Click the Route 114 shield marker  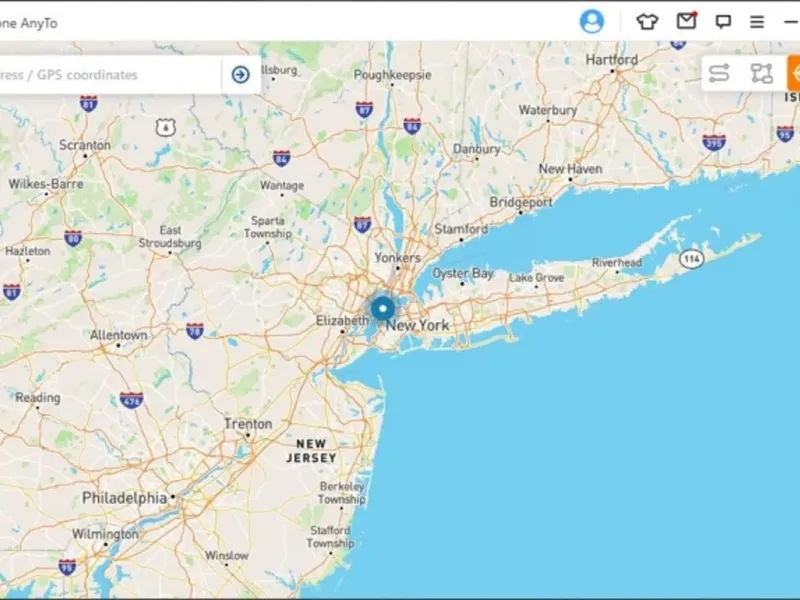691,259
